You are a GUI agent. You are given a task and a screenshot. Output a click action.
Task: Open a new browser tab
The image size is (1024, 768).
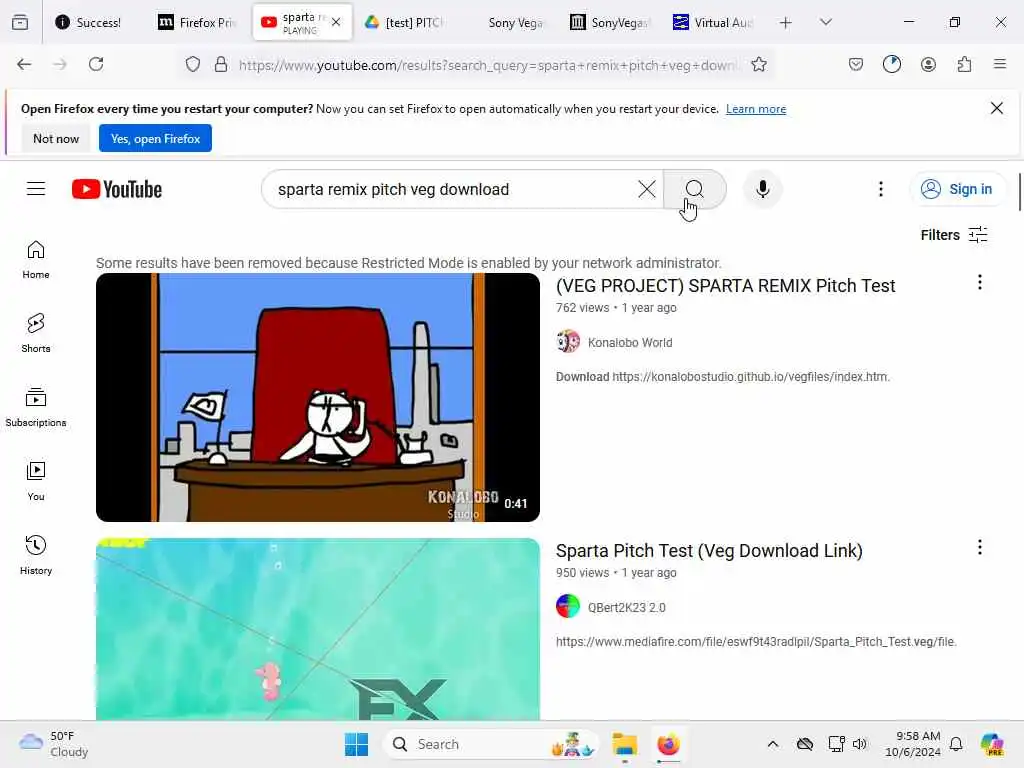point(786,23)
